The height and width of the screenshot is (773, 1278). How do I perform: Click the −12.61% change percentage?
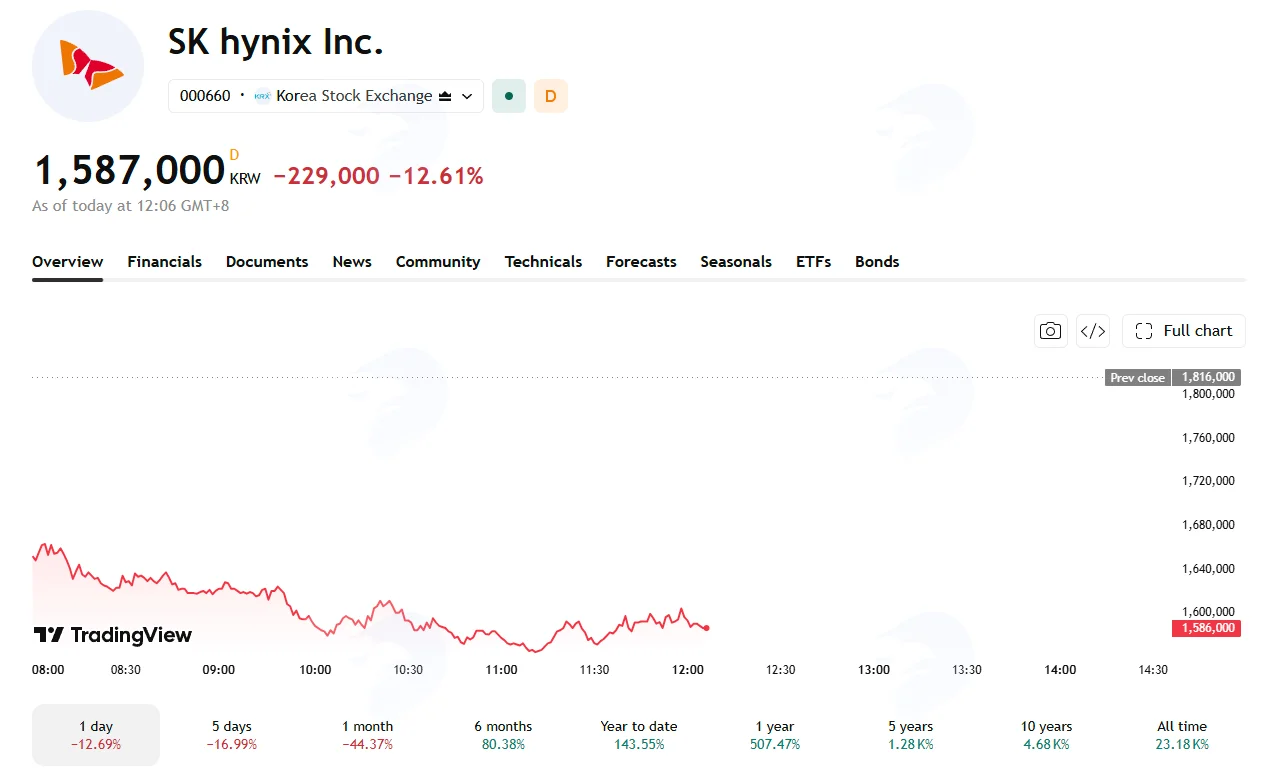pyautogui.click(x=436, y=176)
